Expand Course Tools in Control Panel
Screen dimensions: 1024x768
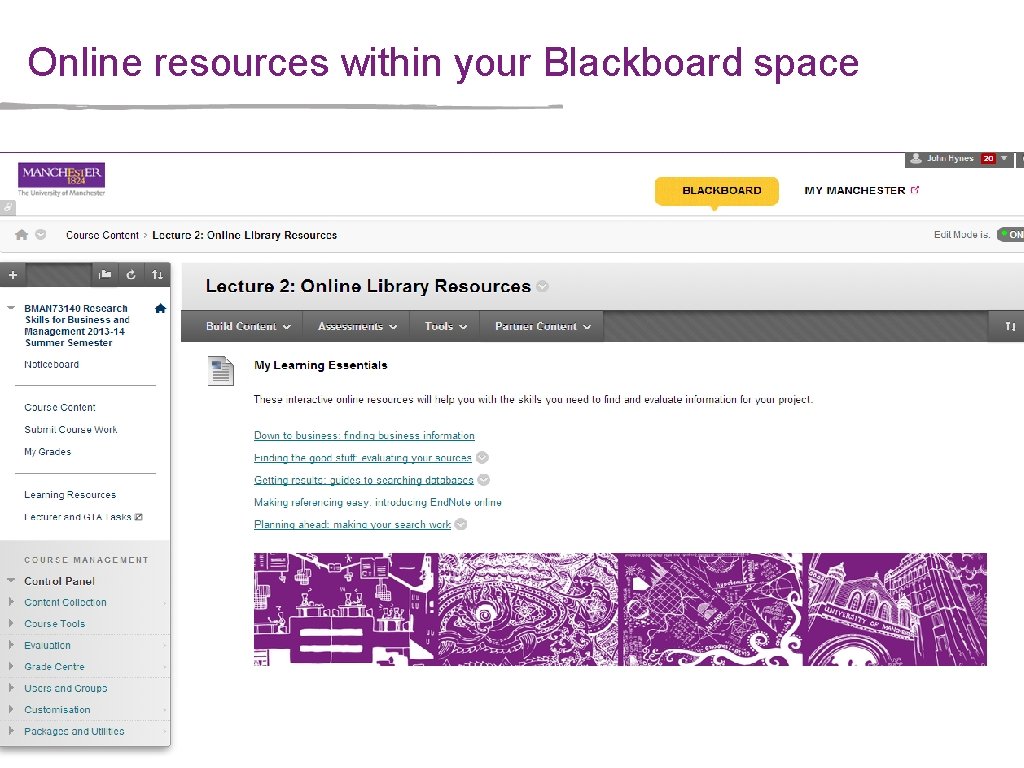[x=11, y=624]
